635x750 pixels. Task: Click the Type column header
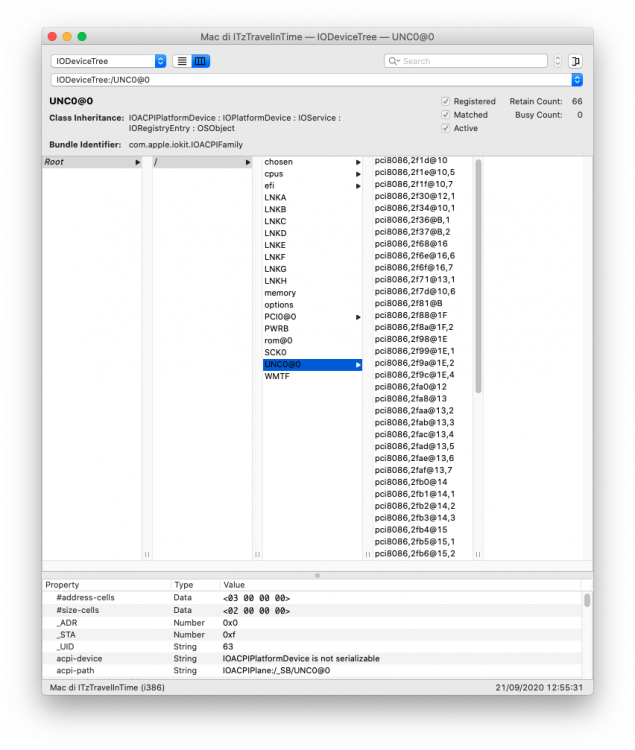point(195,585)
